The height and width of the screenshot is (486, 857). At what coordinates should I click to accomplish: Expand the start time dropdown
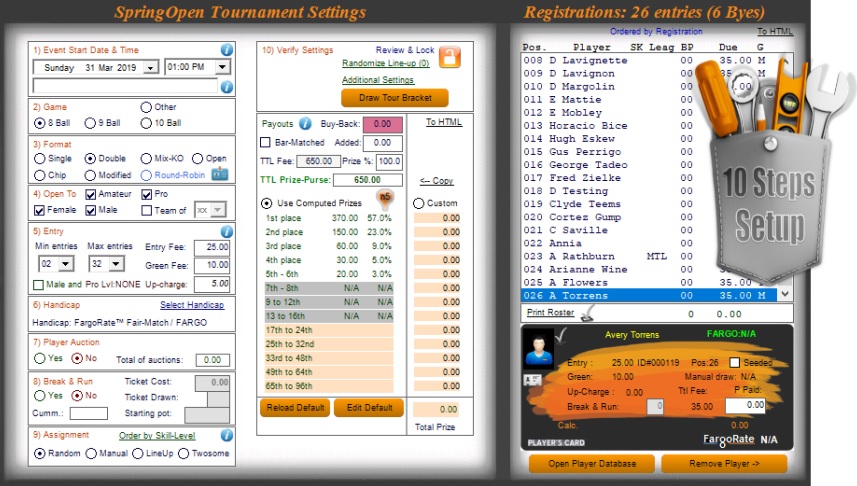tap(221, 68)
